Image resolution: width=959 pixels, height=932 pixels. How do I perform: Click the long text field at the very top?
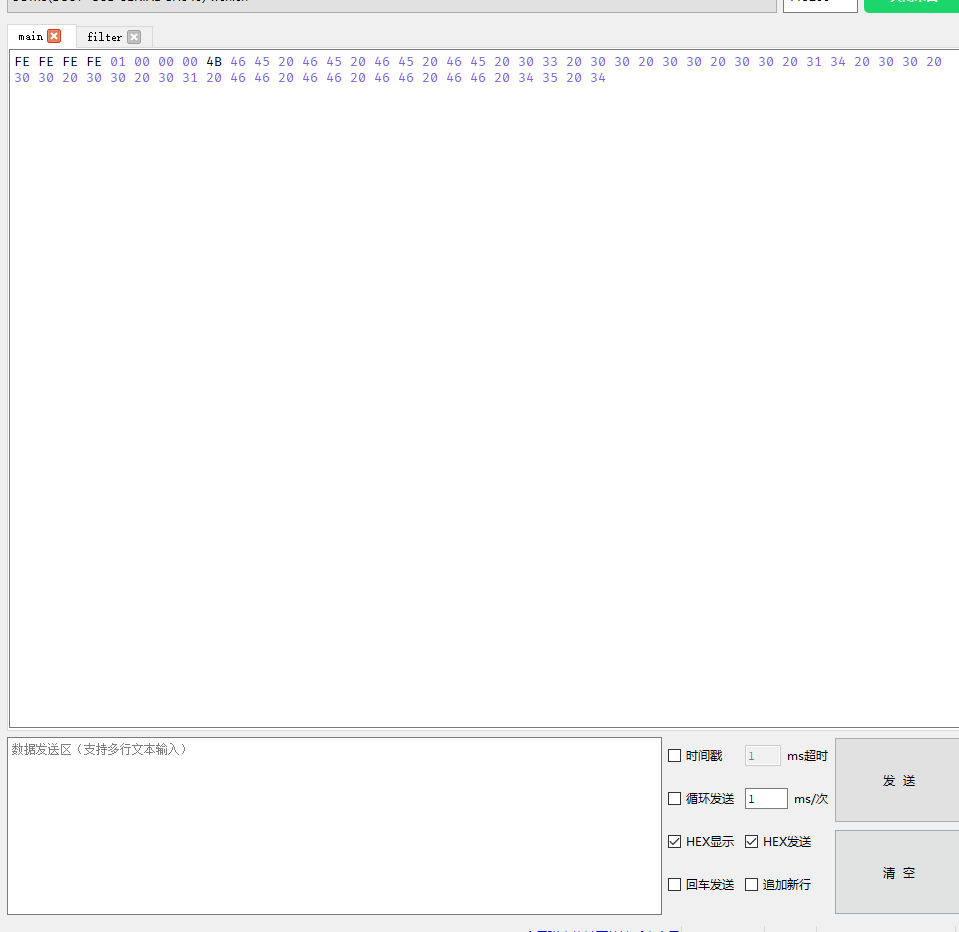[x=390, y=3]
